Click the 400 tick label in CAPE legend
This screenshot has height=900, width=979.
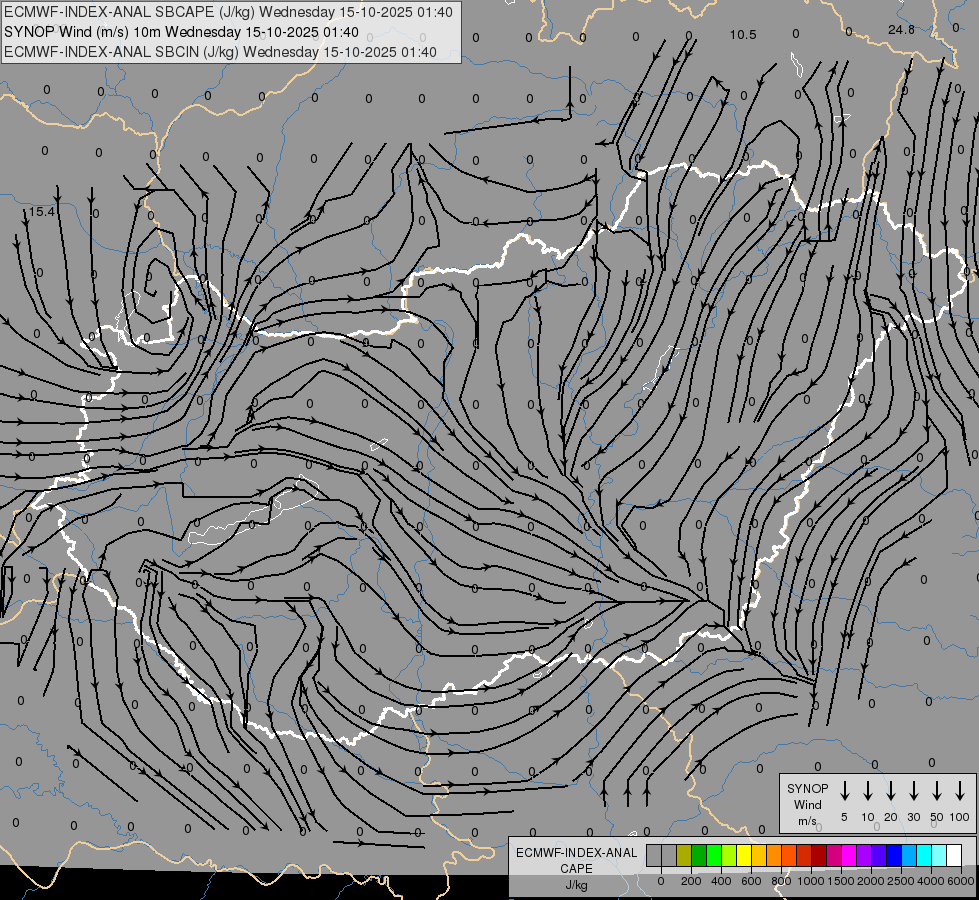coord(721,881)
